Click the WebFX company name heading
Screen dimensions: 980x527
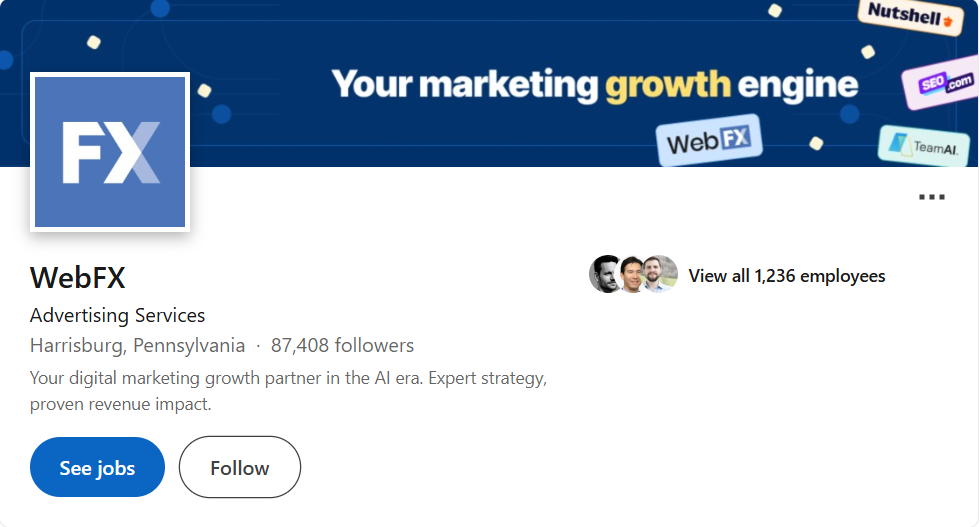(x=78, y=277)
